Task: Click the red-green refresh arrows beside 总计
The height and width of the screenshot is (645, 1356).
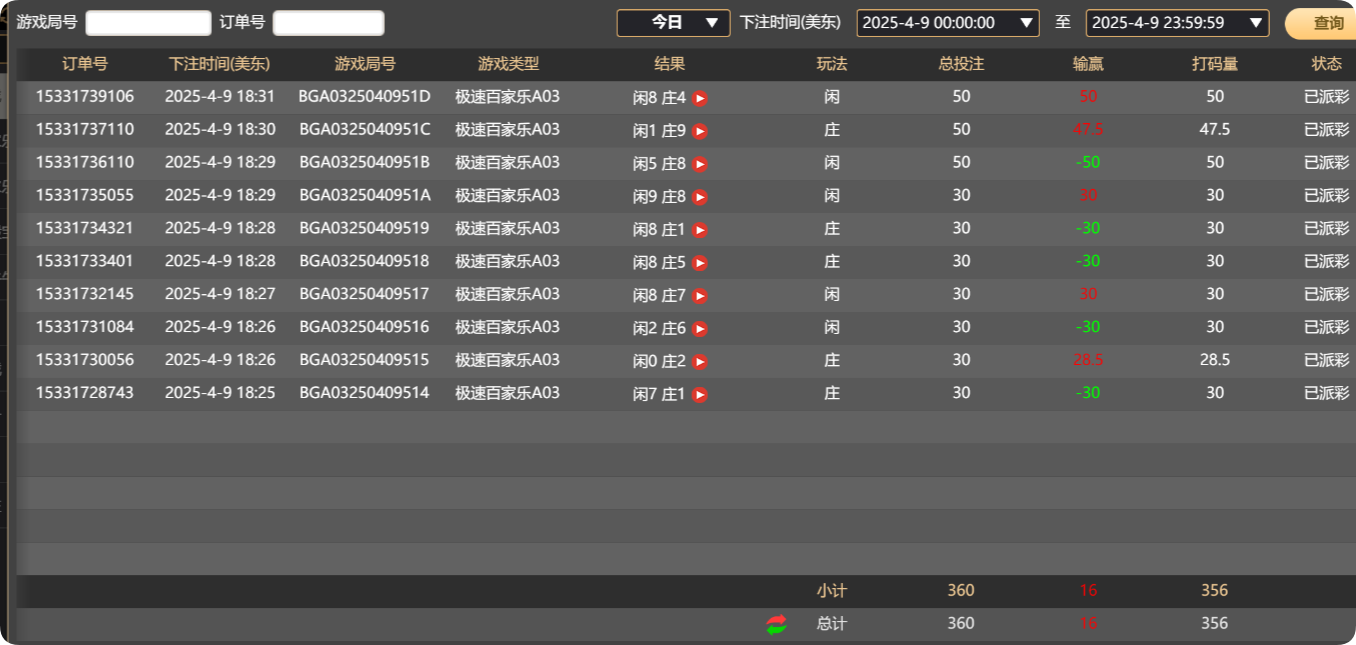Action: pyautogui.click(x=775, y=623)
